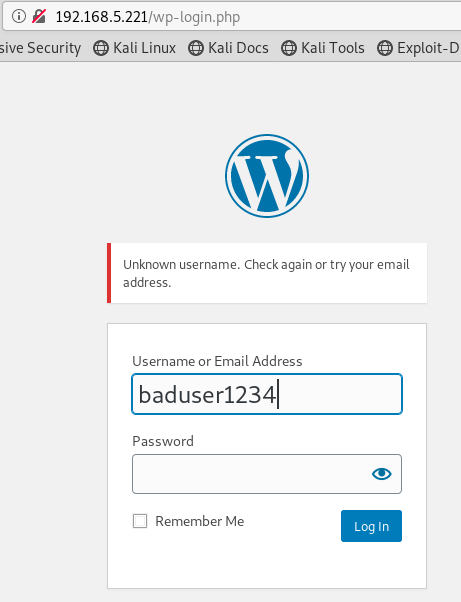Open the Exploit-DB bookmark
The width and height of the screenshot is (461, 602).
pyautogui.click(x=419, y=48)
